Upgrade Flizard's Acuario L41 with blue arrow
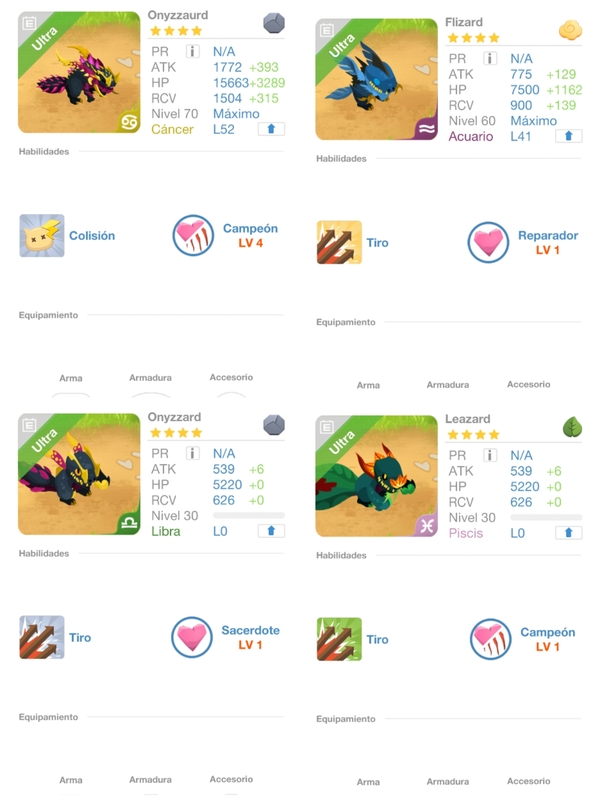Image resolution: width=600 pixels, height=800 pixels. [x=568, y=136]
